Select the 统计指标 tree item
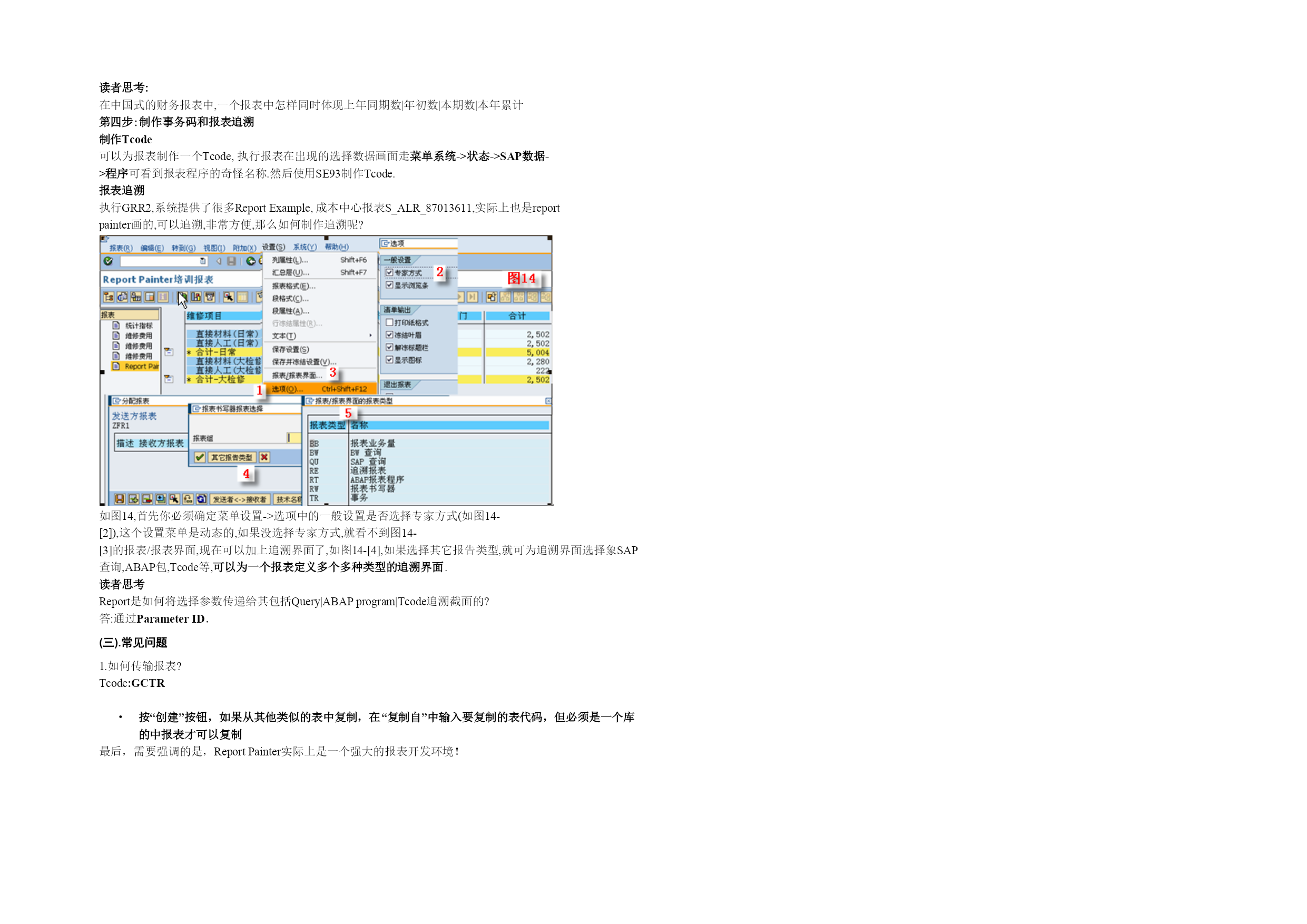This screenshot has width=1307, height=924. [x=139, y=326]
